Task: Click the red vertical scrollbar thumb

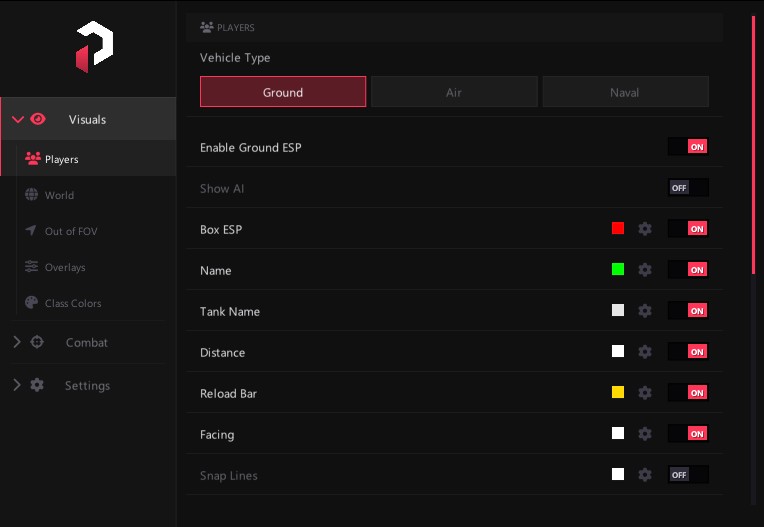Action: pos(753,145)
